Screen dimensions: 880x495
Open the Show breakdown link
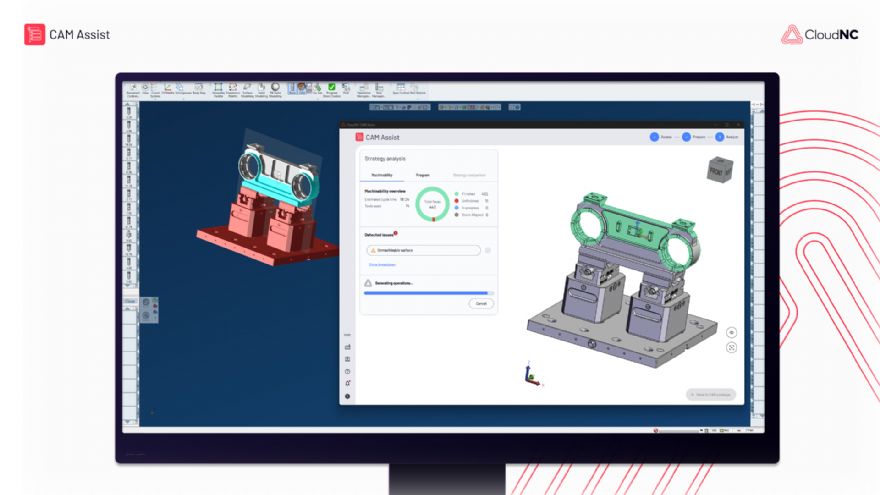pos(382,265)
